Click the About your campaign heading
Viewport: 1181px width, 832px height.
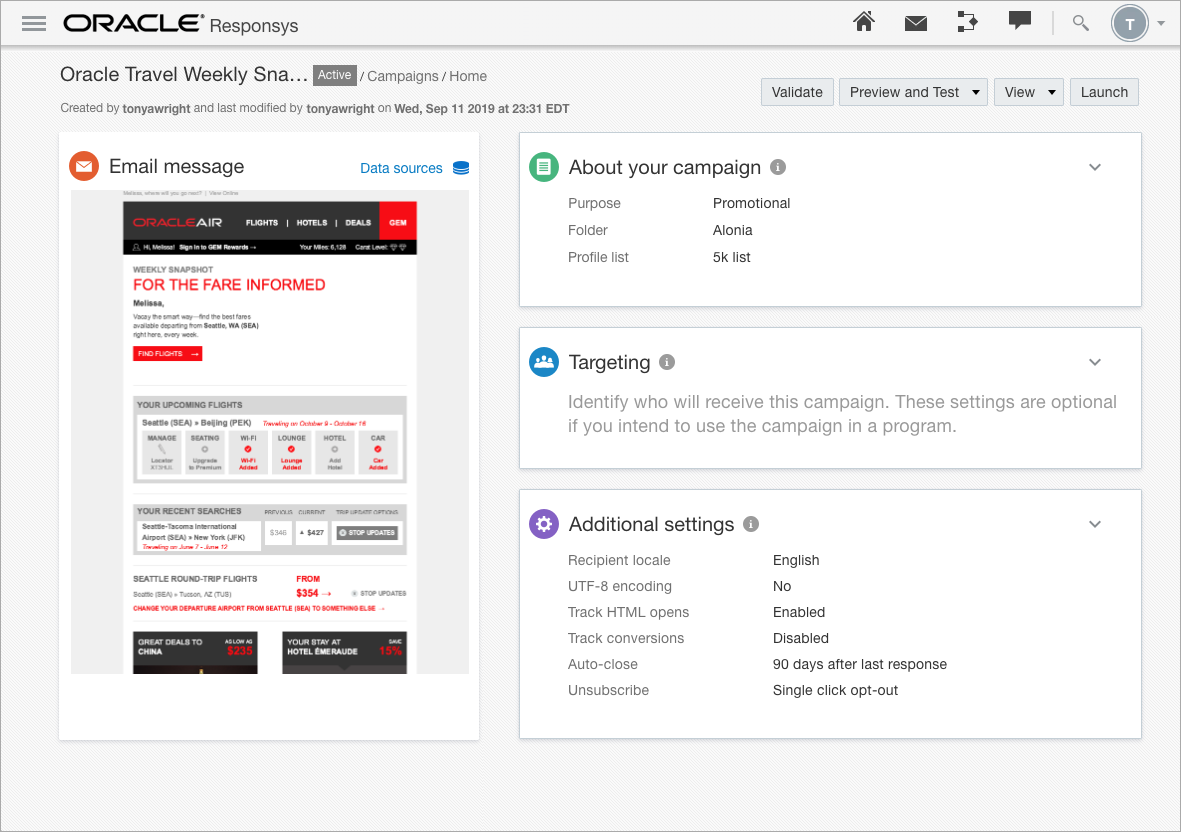point(664,167)
